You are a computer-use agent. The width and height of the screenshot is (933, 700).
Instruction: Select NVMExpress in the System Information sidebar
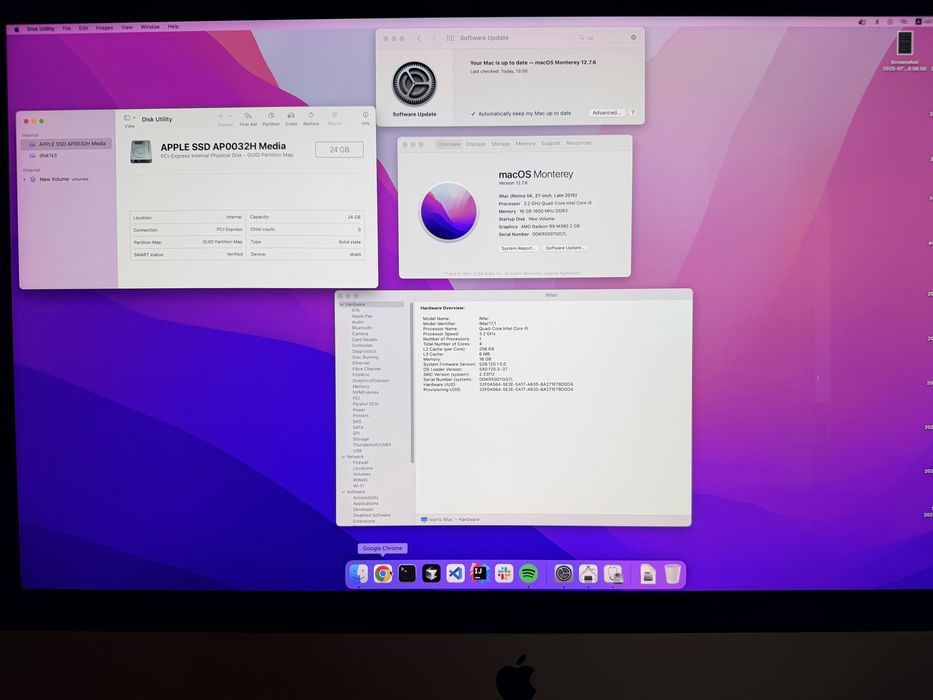(x=365, y=392)
